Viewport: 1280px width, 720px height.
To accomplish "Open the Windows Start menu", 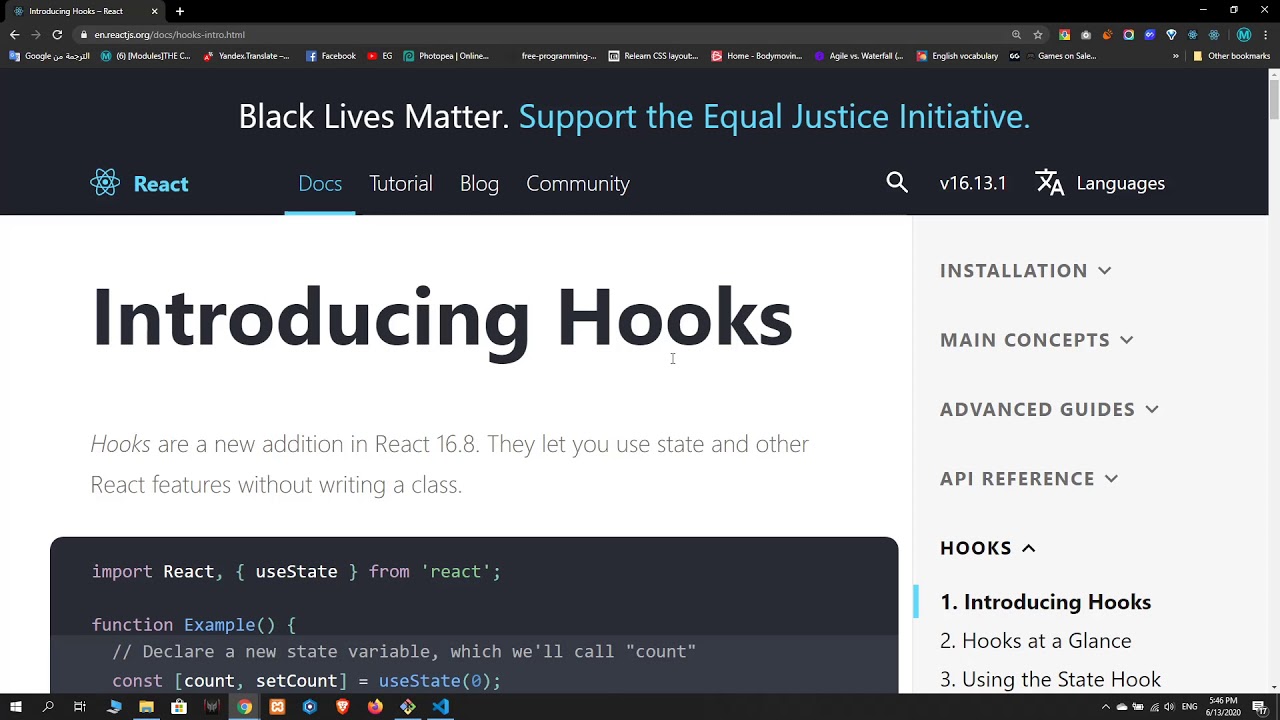I will tap(16, 707).
